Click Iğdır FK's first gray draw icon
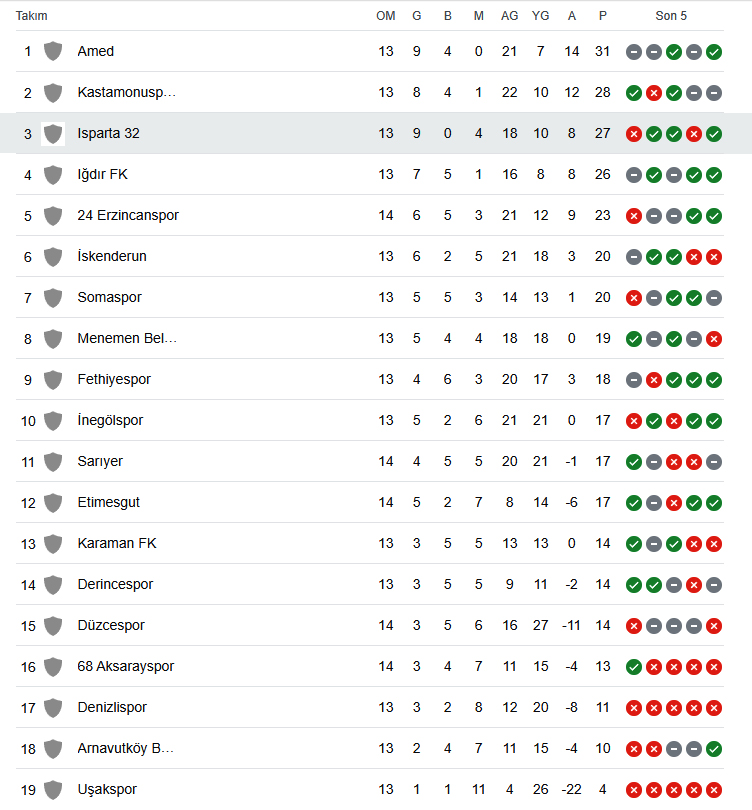Viewport: 752px width, 810px height. (x=634, y=175)
